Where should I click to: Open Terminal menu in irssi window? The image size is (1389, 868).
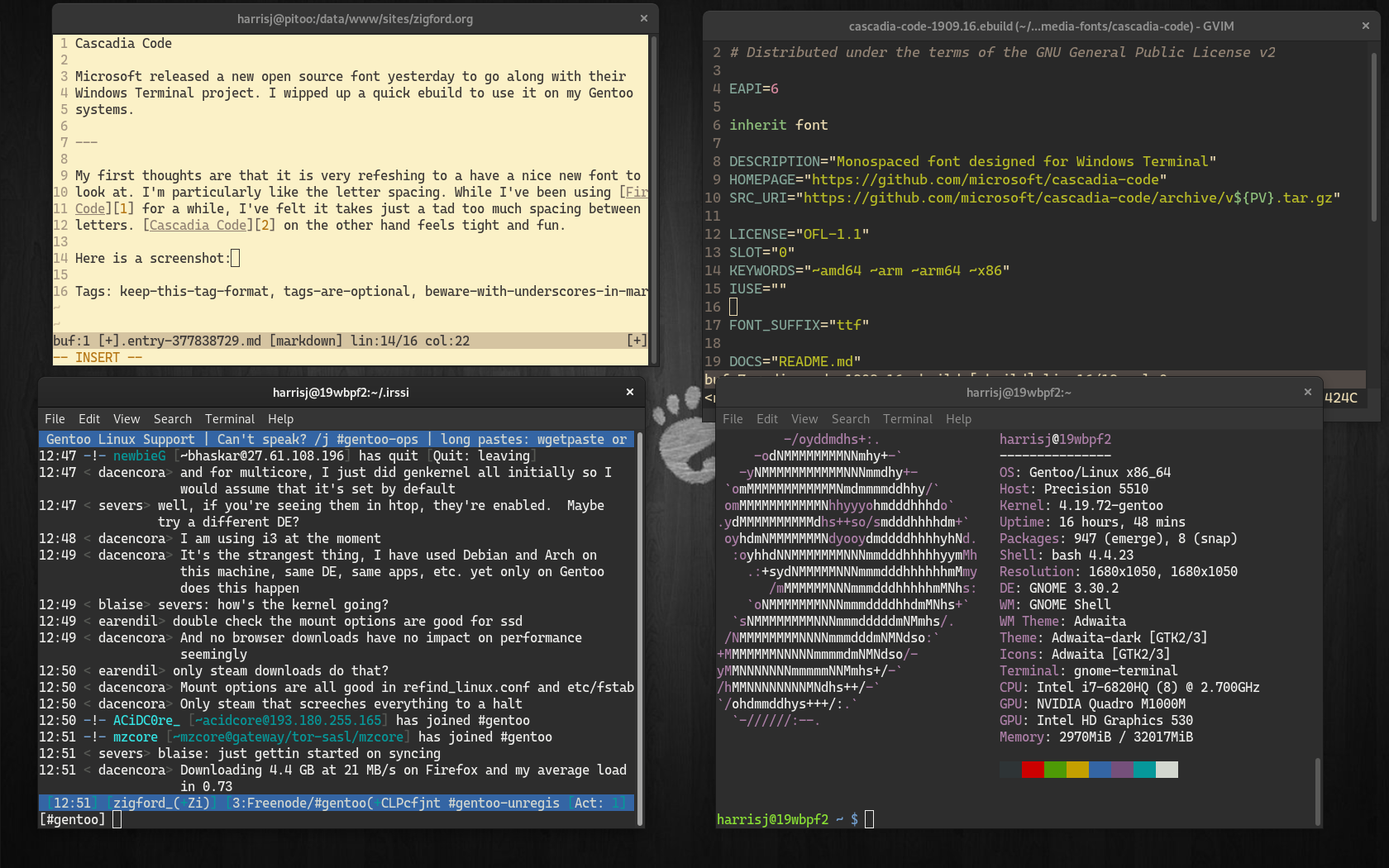pos(230,419)
